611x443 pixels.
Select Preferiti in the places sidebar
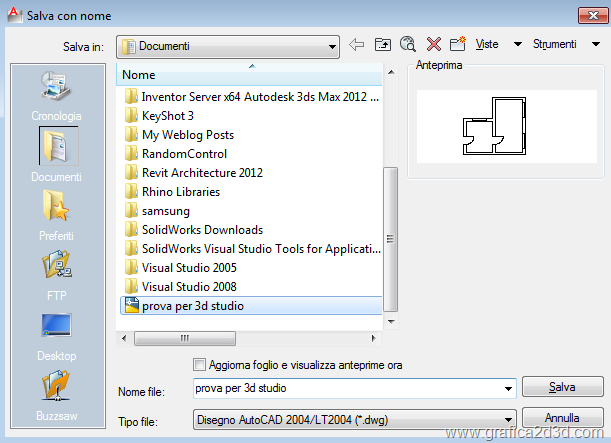(56, 215)
